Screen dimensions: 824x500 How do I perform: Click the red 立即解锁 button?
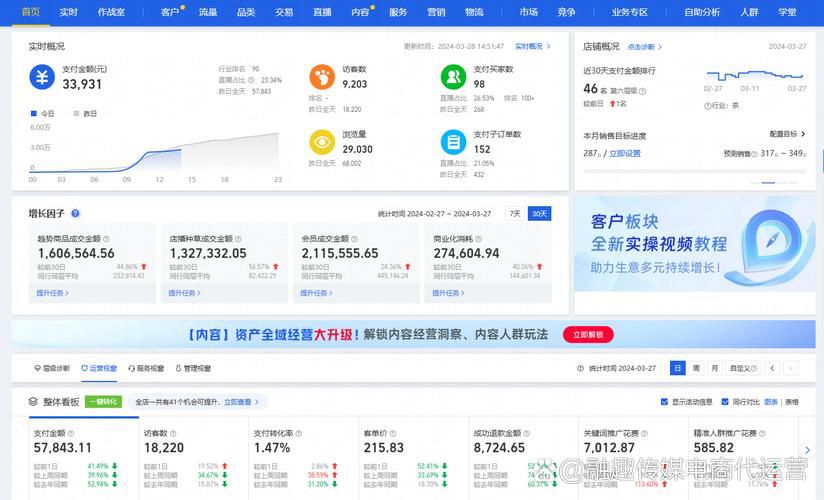click(588, 334)
